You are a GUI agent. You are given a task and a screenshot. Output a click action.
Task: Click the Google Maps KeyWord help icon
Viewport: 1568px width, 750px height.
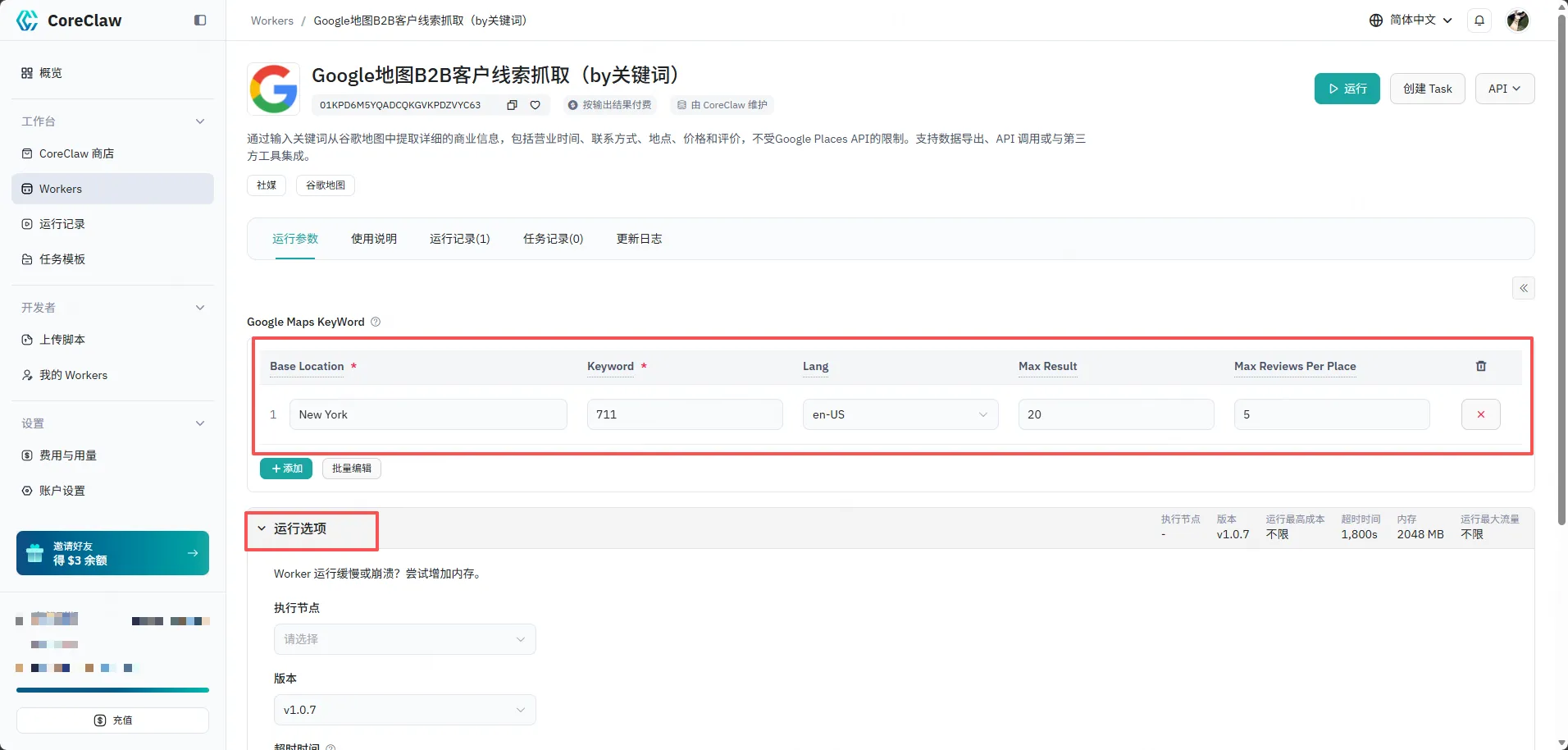(376, 322)
